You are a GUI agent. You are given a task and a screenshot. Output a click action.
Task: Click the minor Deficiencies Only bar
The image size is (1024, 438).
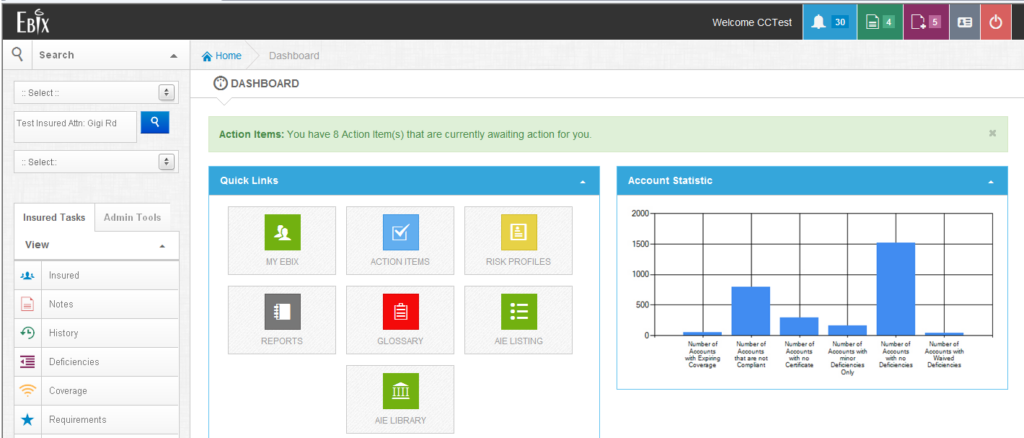(847, 330)
